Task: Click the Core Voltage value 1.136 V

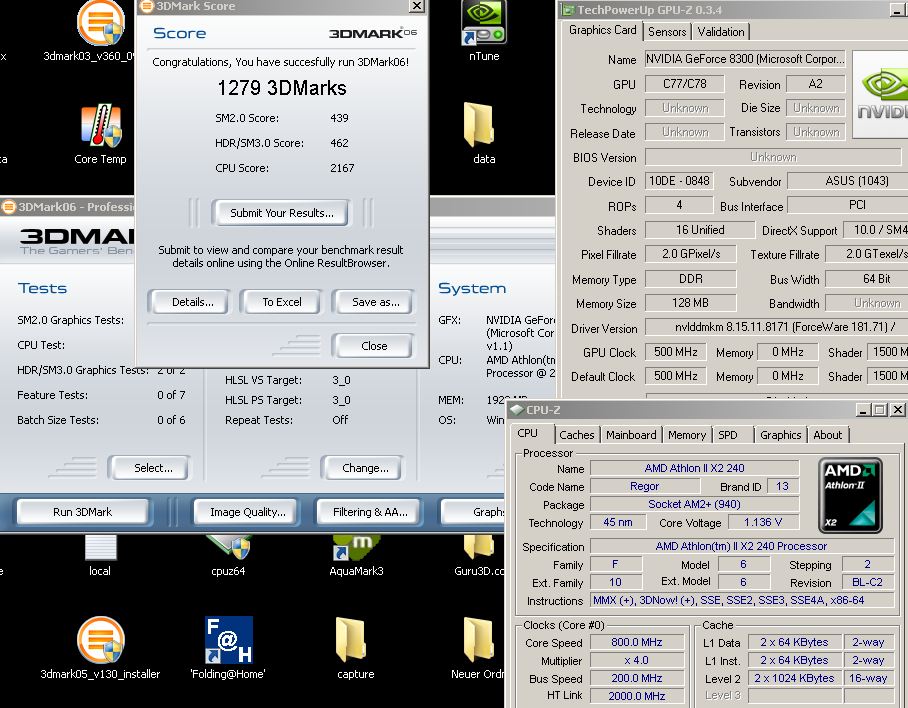Action: click(763, 522)
